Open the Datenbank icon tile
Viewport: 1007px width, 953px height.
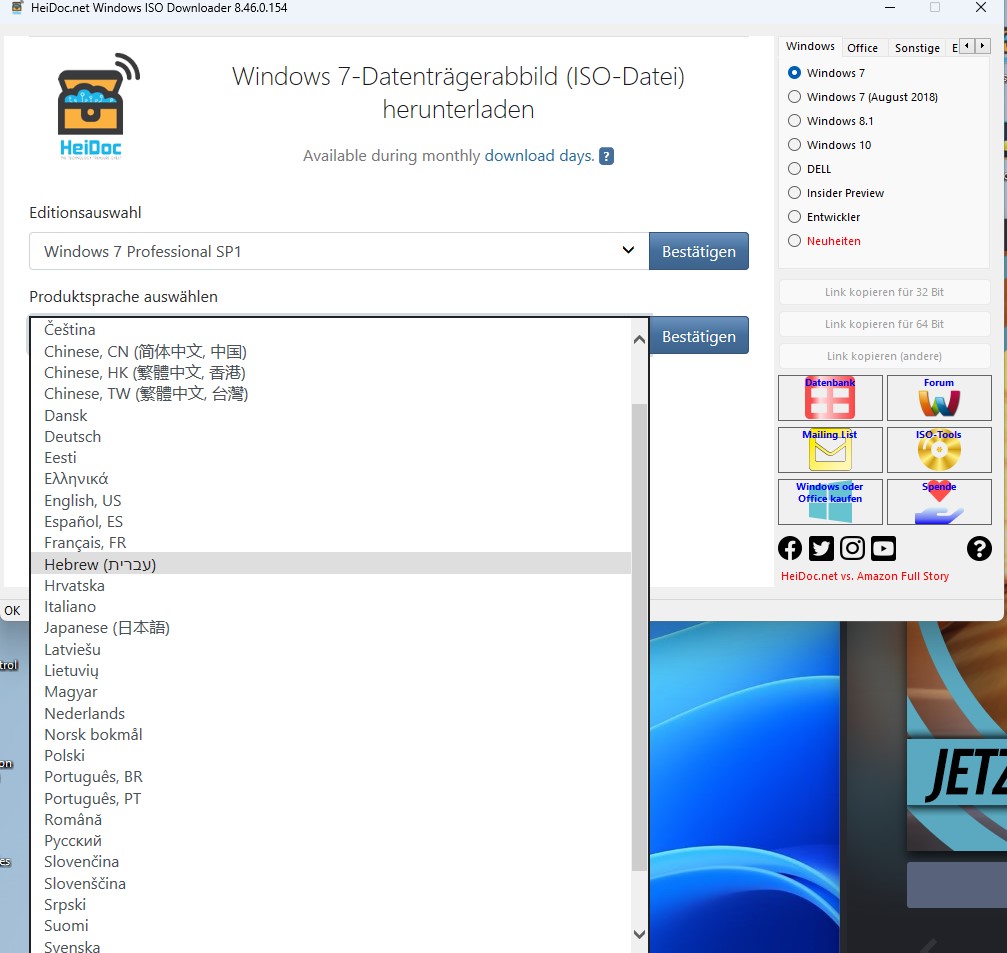830,398
